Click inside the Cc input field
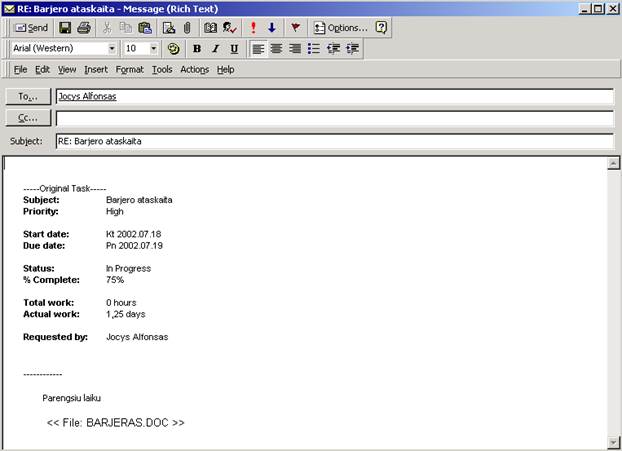622x451 pixels. pyautogui.click(x=335, y=119)
